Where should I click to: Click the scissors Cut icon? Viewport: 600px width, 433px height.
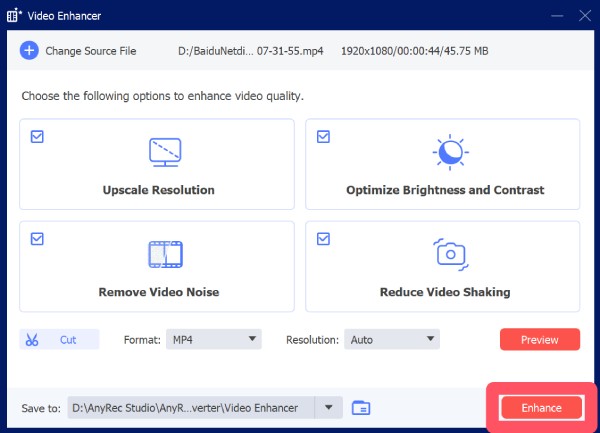[x=33, y=340]
